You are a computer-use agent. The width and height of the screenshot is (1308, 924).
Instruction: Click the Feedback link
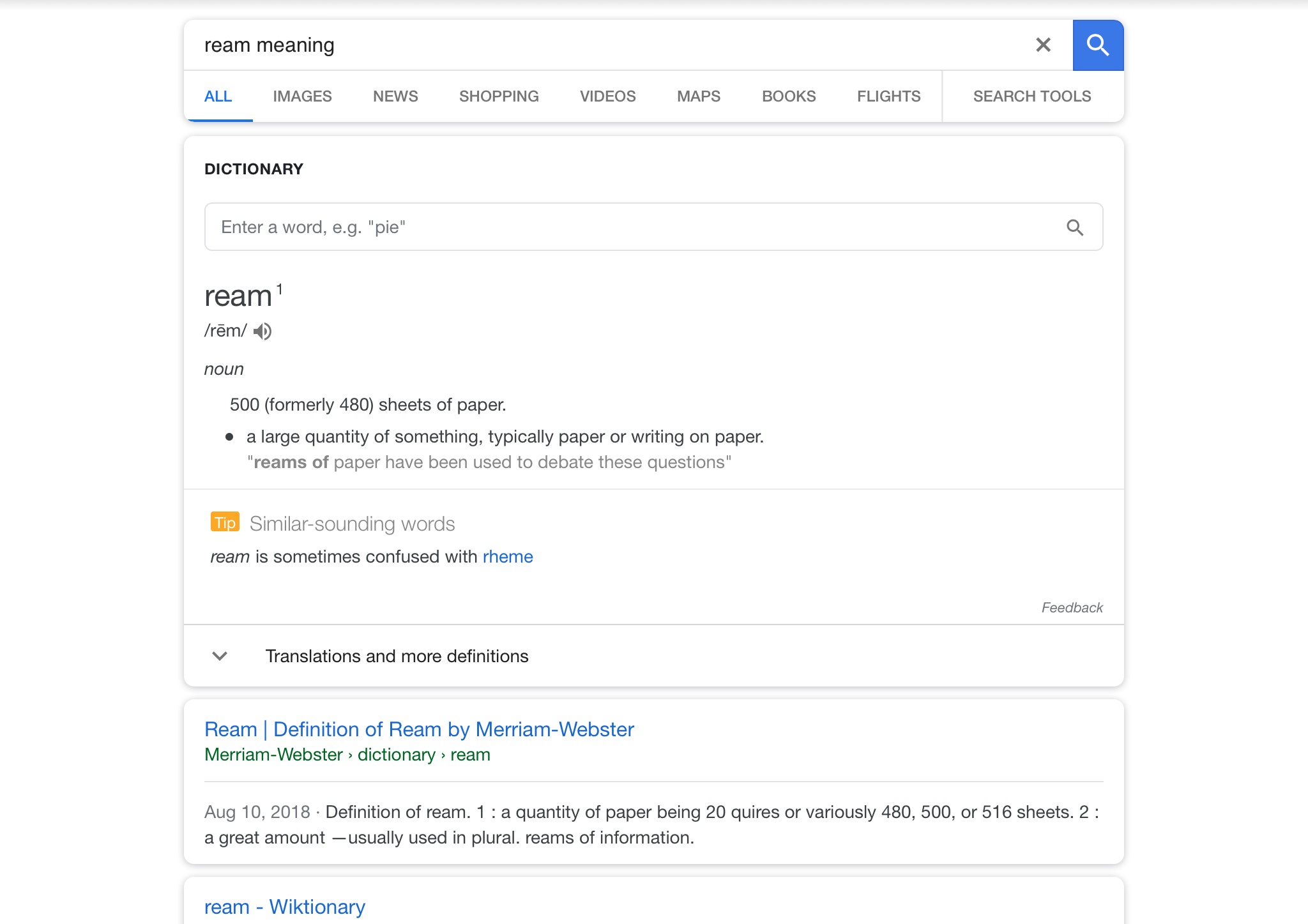point(1072,607)
